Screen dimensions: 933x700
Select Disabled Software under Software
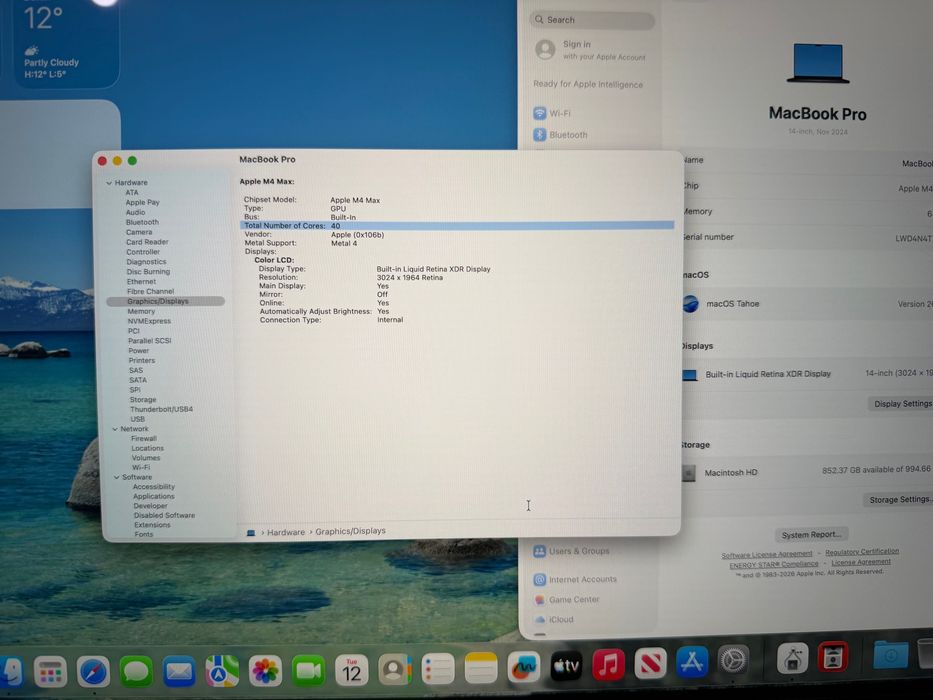tap(164, 515)
